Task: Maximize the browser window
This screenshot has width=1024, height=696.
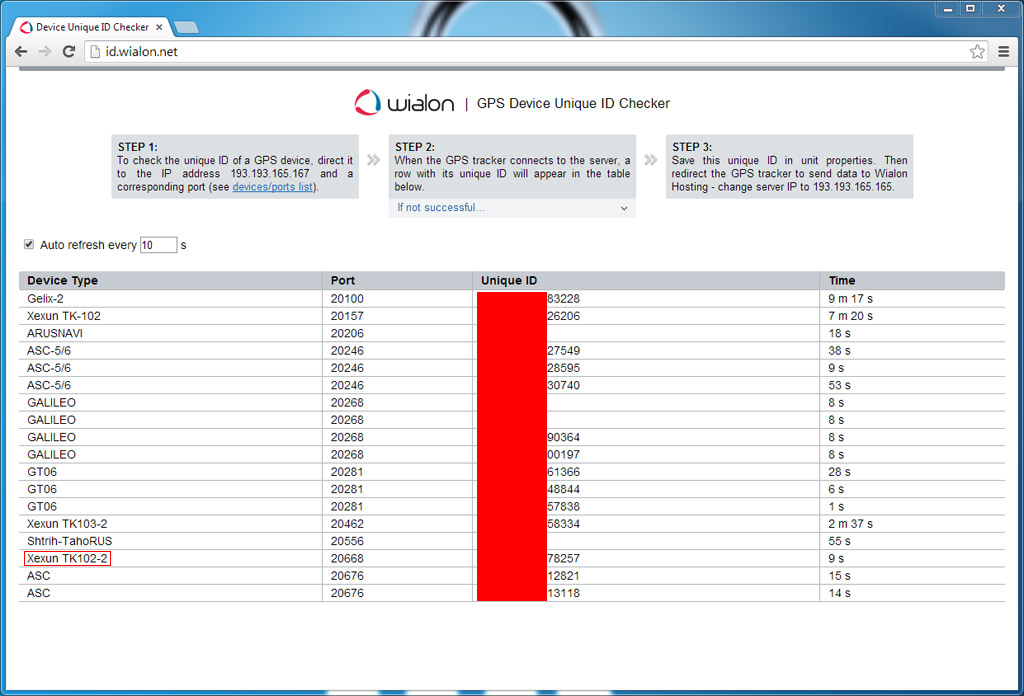Action: (x=970, y=8)
